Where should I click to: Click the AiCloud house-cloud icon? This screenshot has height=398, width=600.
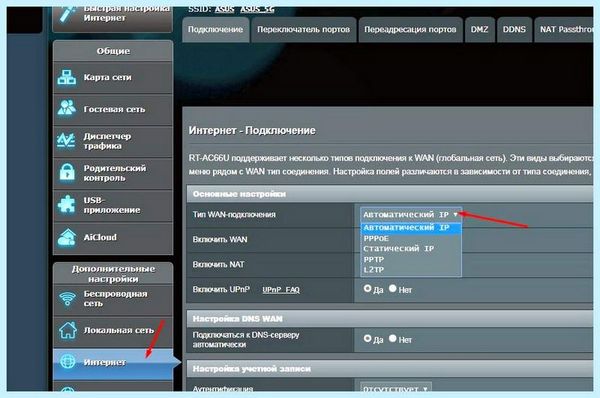(x=67, y=237)
